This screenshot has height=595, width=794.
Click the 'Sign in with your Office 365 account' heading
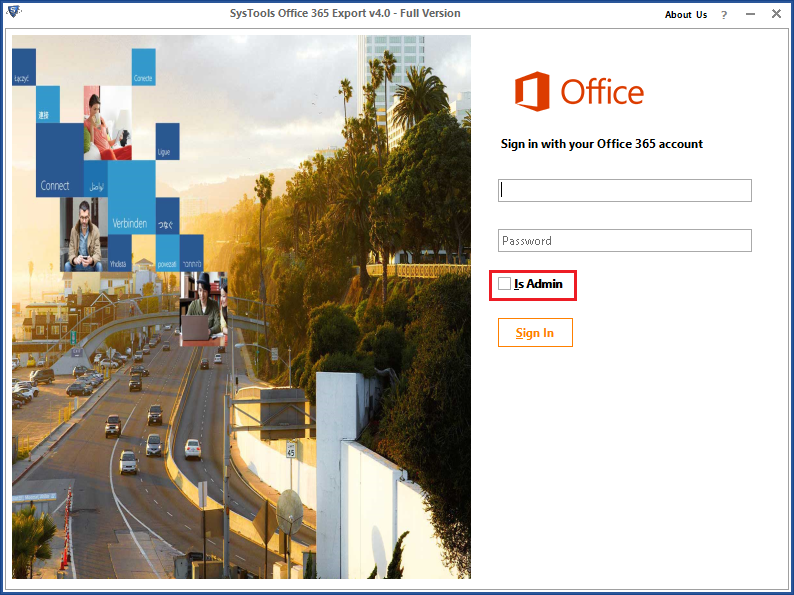click(x=602, y=144)
